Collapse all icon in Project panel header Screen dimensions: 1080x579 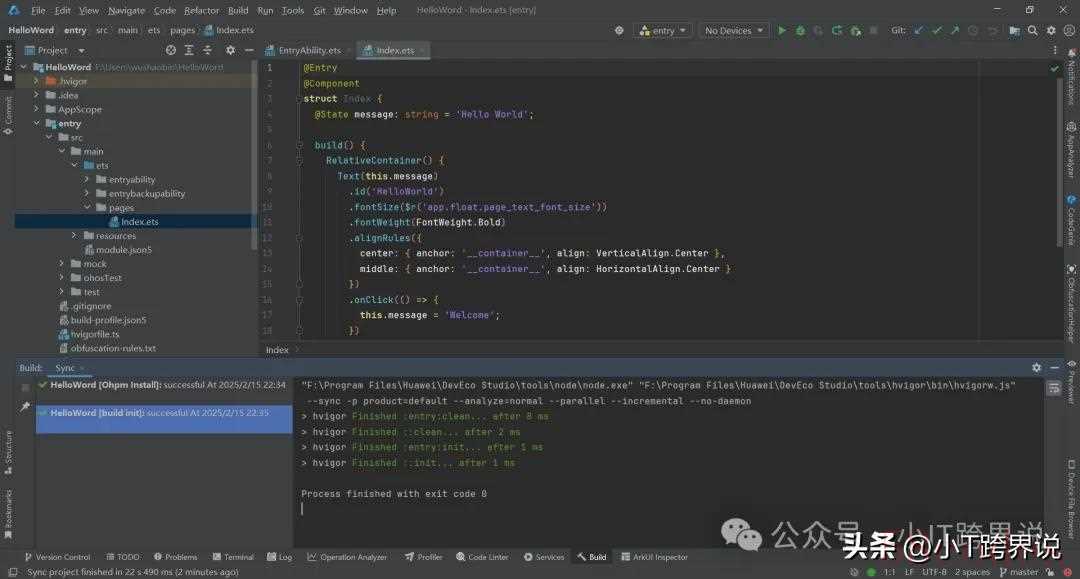tap(207, 50)
